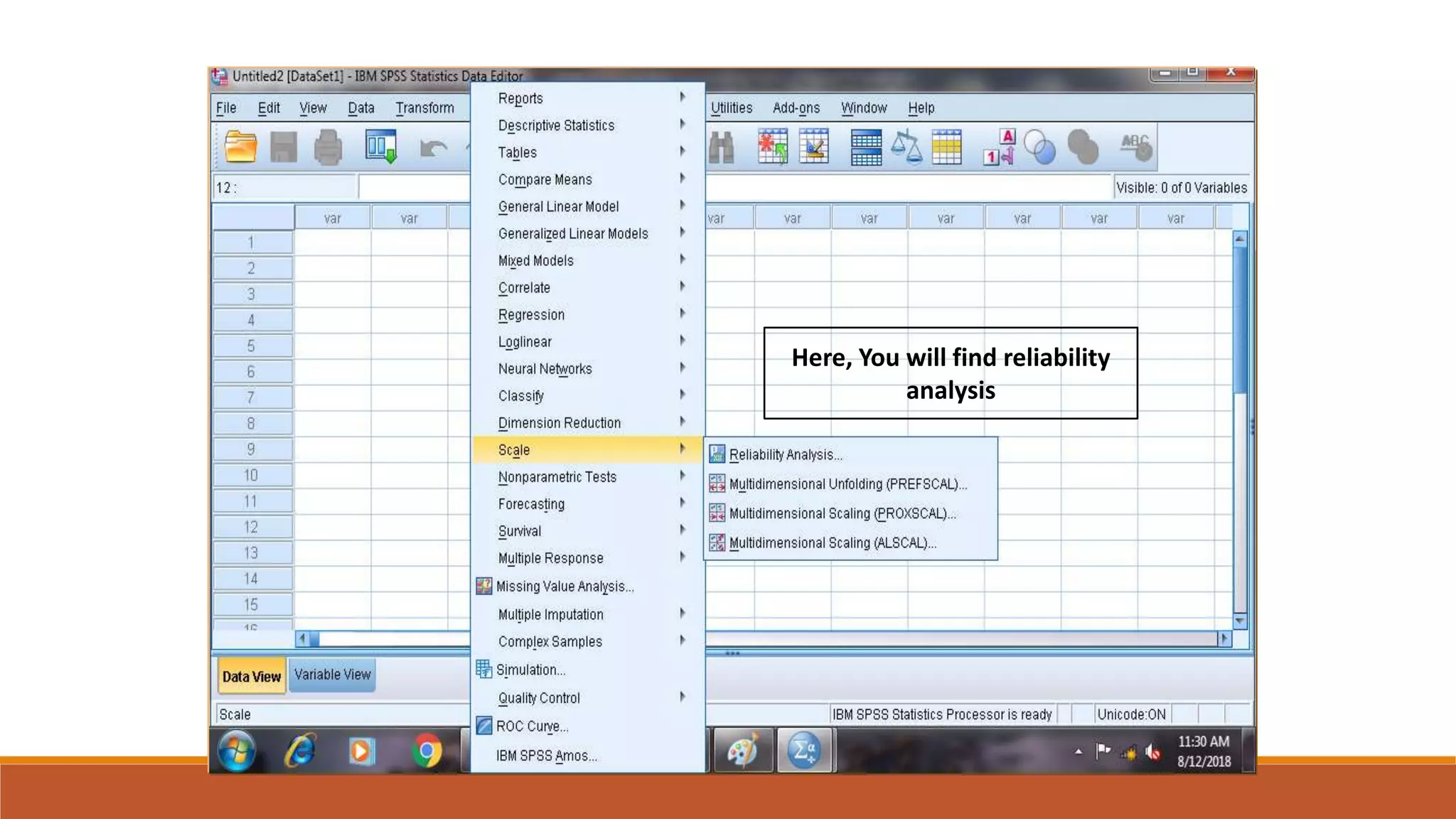
Task: Expand the Compare Means submenu
Action: (x=587, y=179)
